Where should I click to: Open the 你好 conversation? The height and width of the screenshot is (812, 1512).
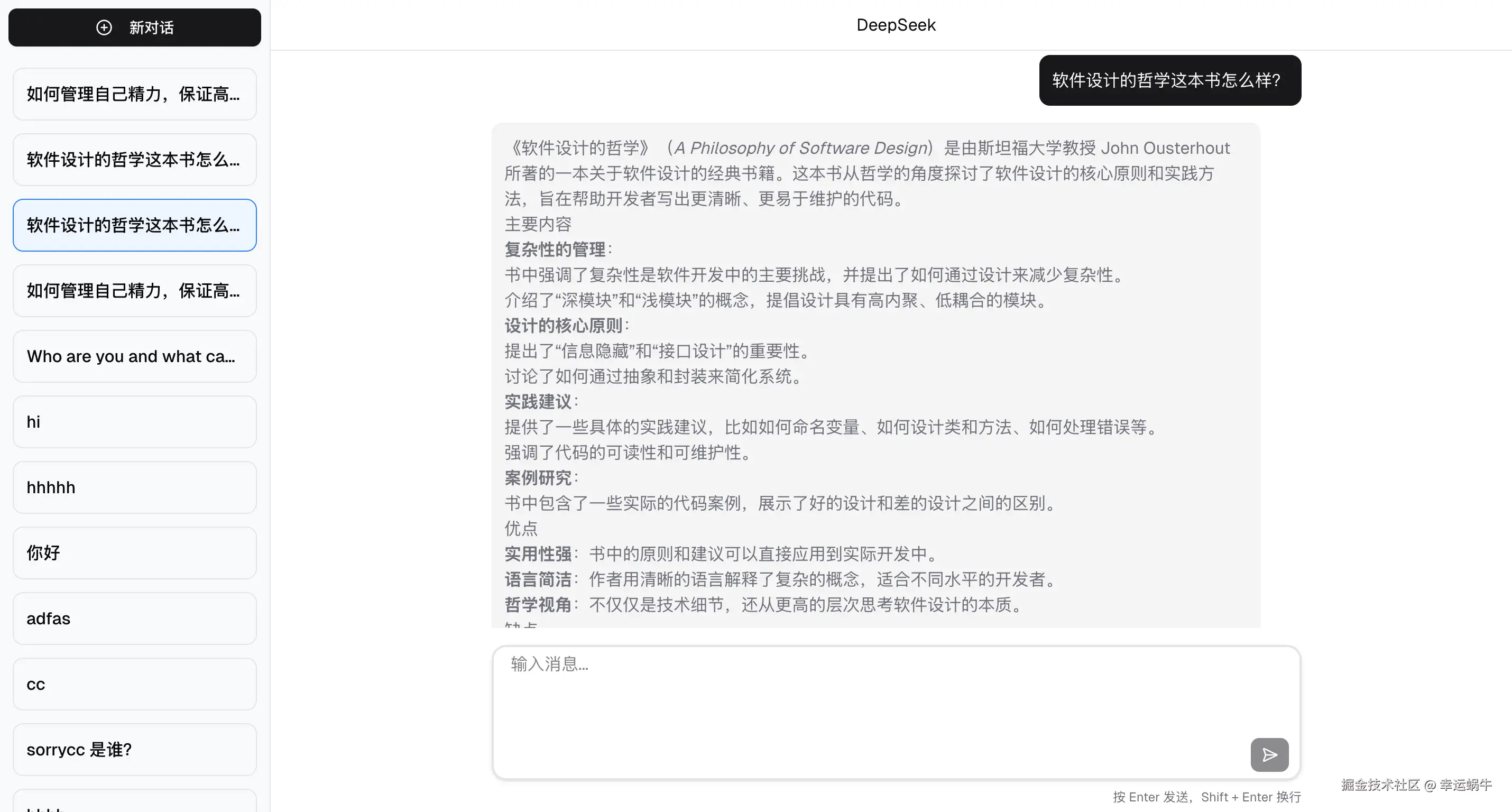point(134,553)
